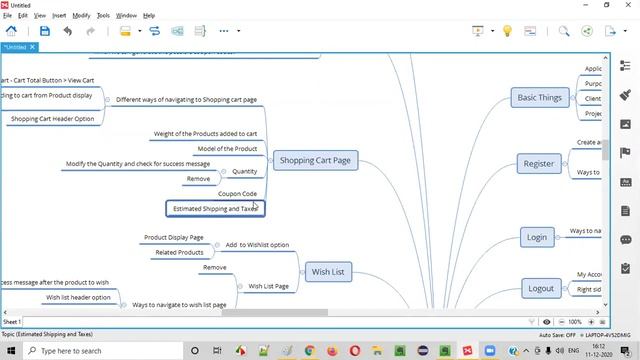Select the Wish List topic
Viewport: 640px width, 360px height.
(x=328, y=272)
